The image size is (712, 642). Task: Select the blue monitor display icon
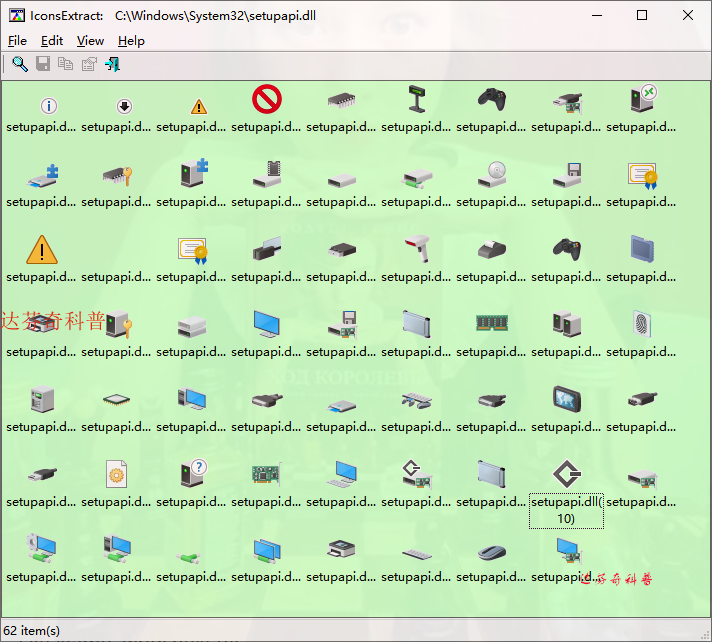[267, 324]
